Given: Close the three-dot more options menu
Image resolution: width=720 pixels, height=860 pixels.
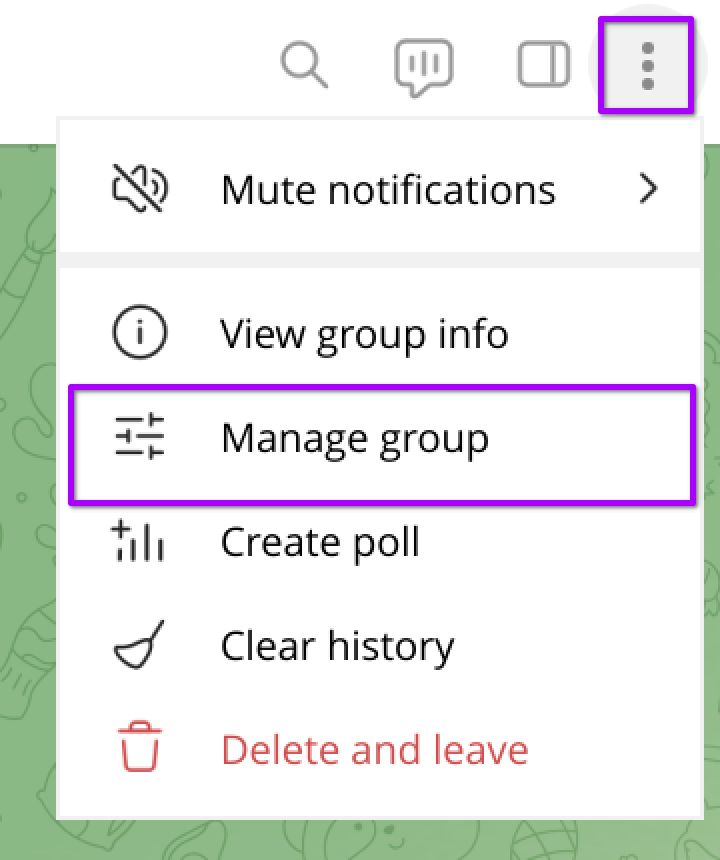Looking at the screenshot, I should (647, 65).
